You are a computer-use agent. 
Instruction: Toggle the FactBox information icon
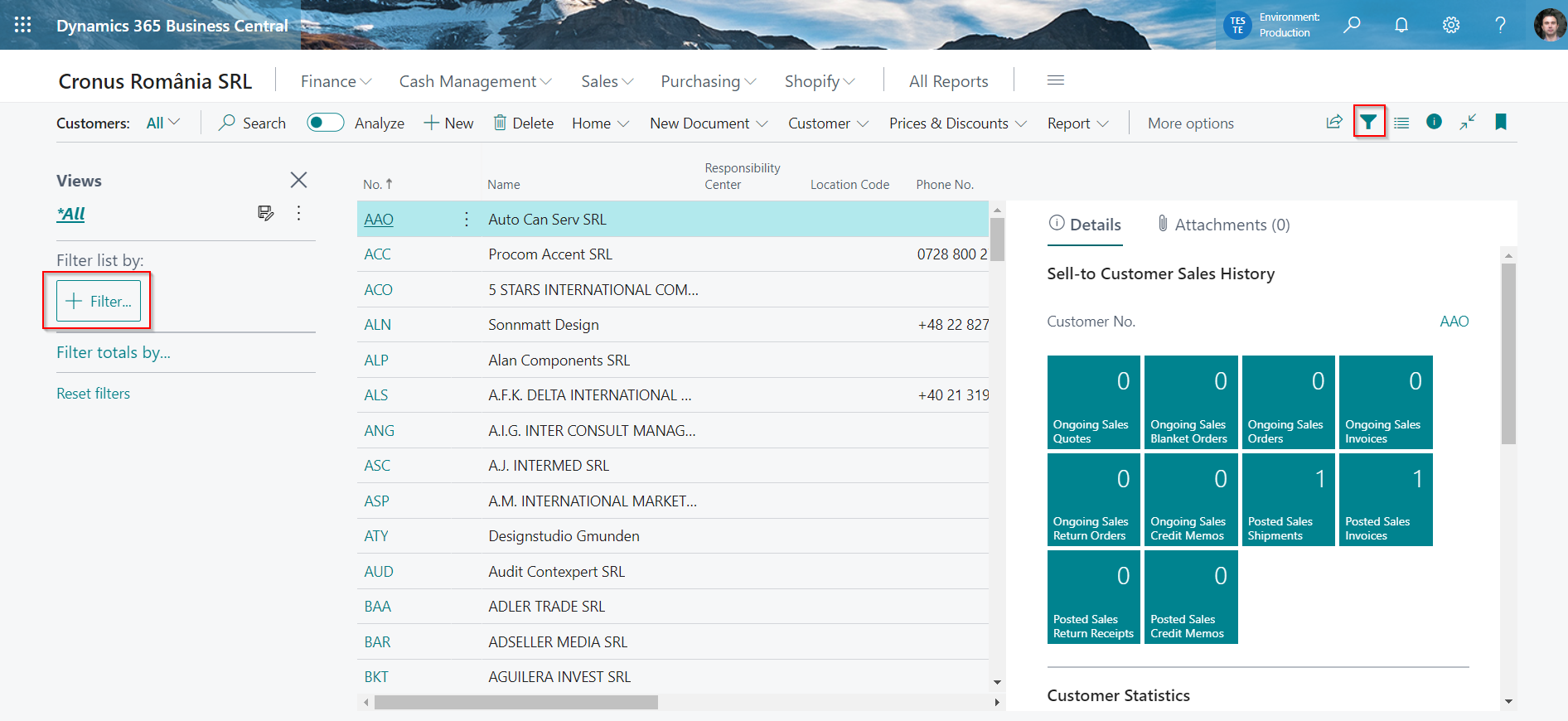(1434, 122)
